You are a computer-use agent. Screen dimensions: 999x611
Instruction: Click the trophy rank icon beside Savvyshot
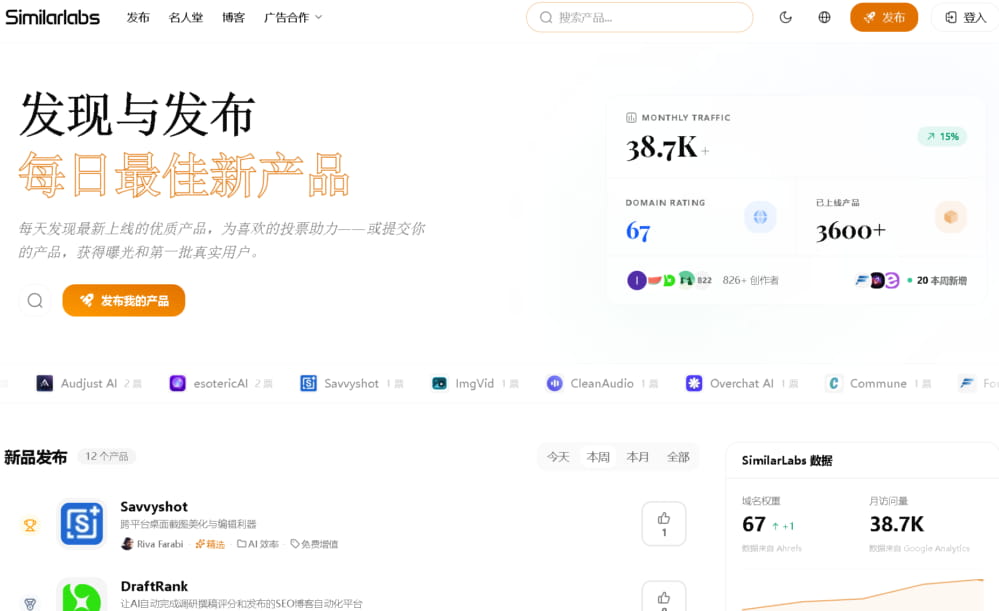click(30, 525)
